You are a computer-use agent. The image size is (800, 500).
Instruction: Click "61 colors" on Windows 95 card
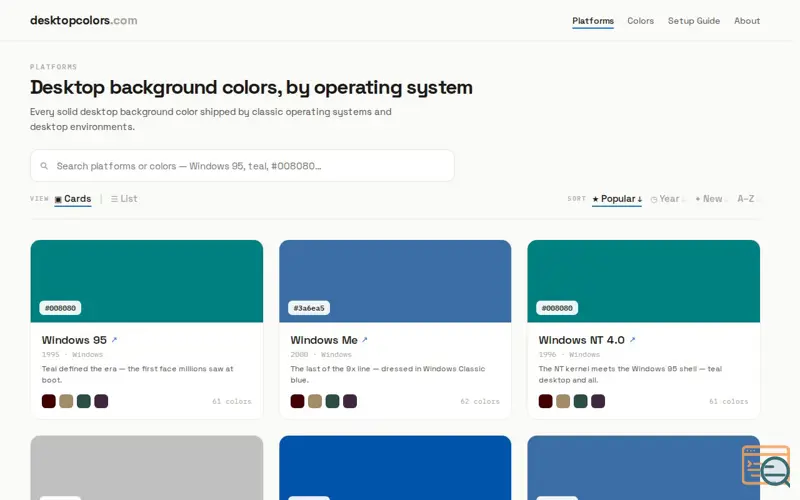click(232, 402)
